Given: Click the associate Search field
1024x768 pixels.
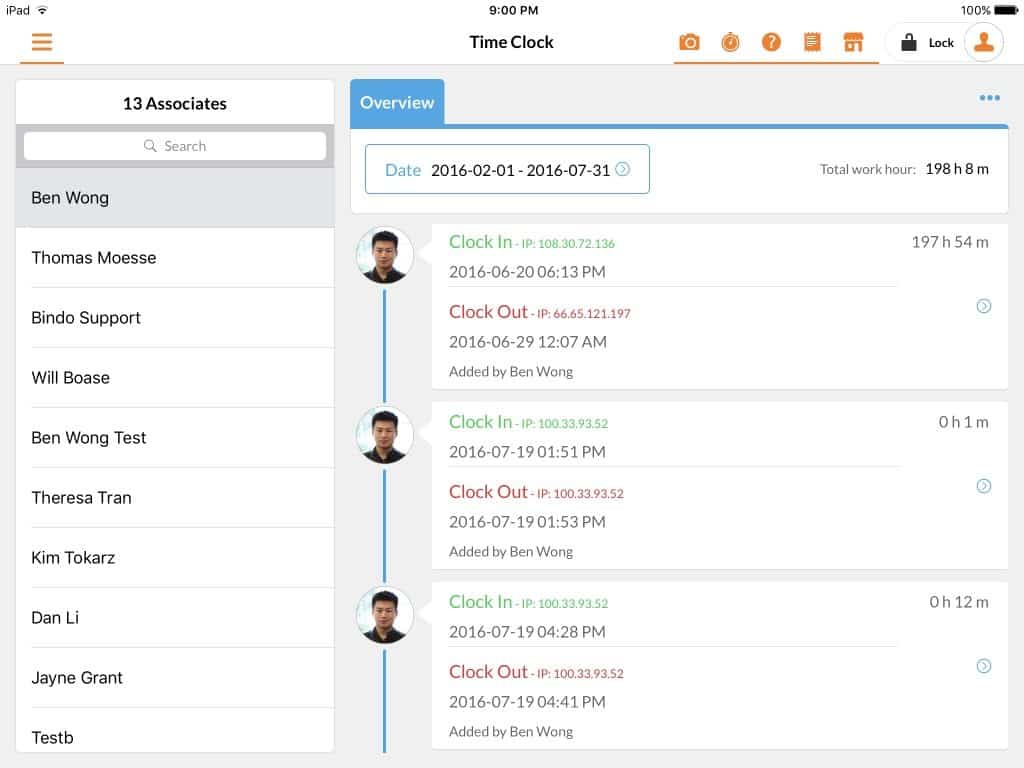Looking at the screenshot, I should [175, 146].
